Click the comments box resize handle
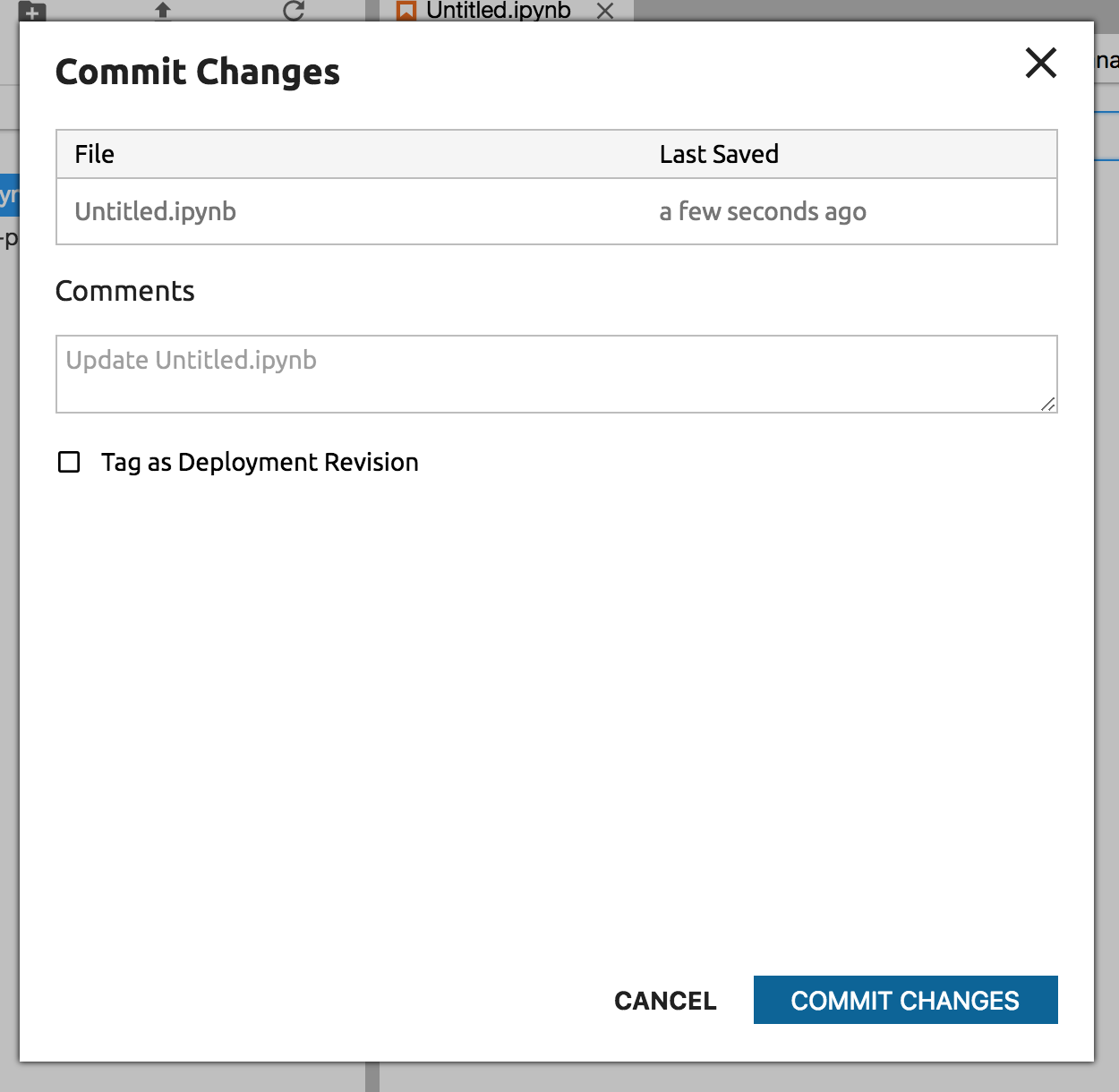The image size is (1119, 1092). pyautogui.click(x=1047, y=404)
